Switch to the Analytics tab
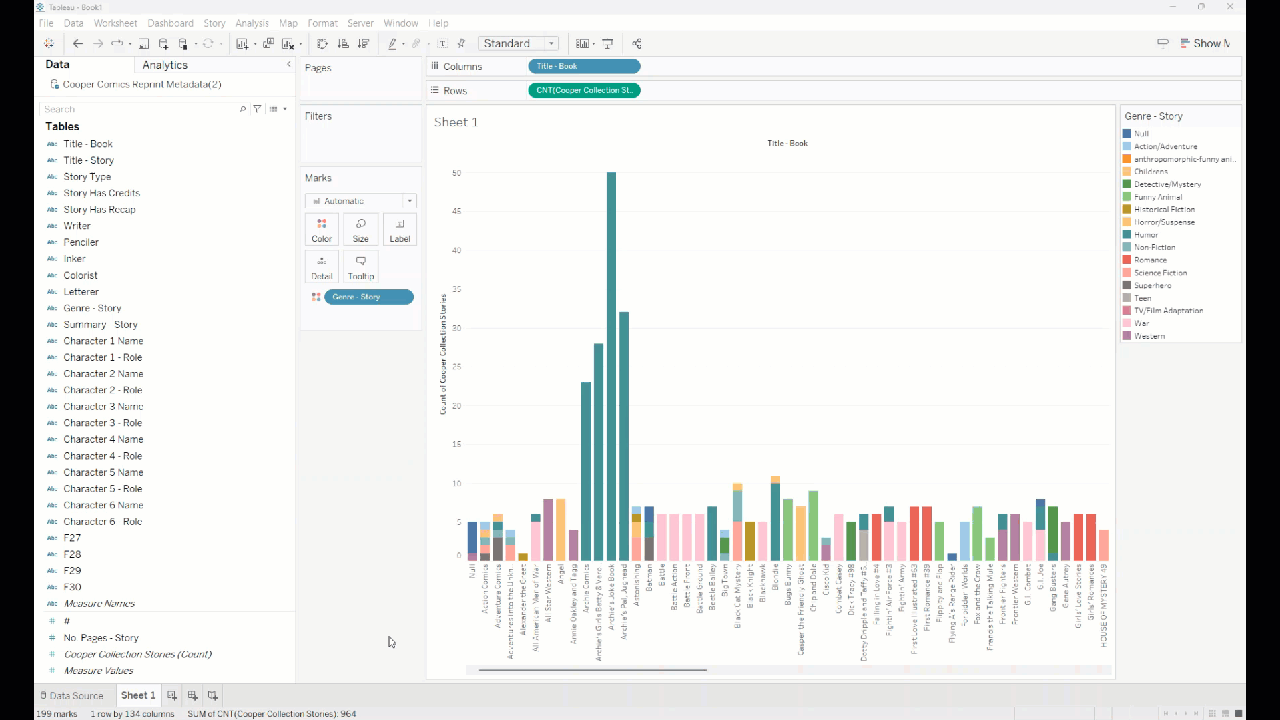 (165, 65)
